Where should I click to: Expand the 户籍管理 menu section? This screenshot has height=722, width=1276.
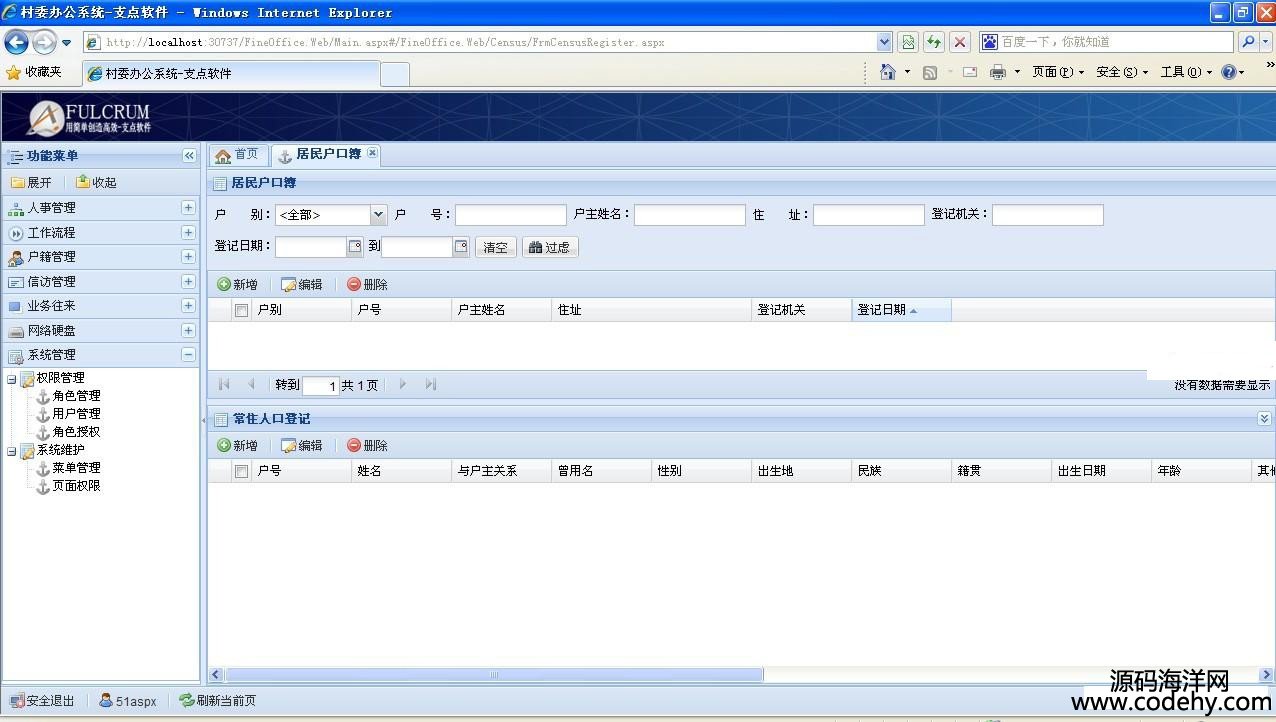[188, 257]
